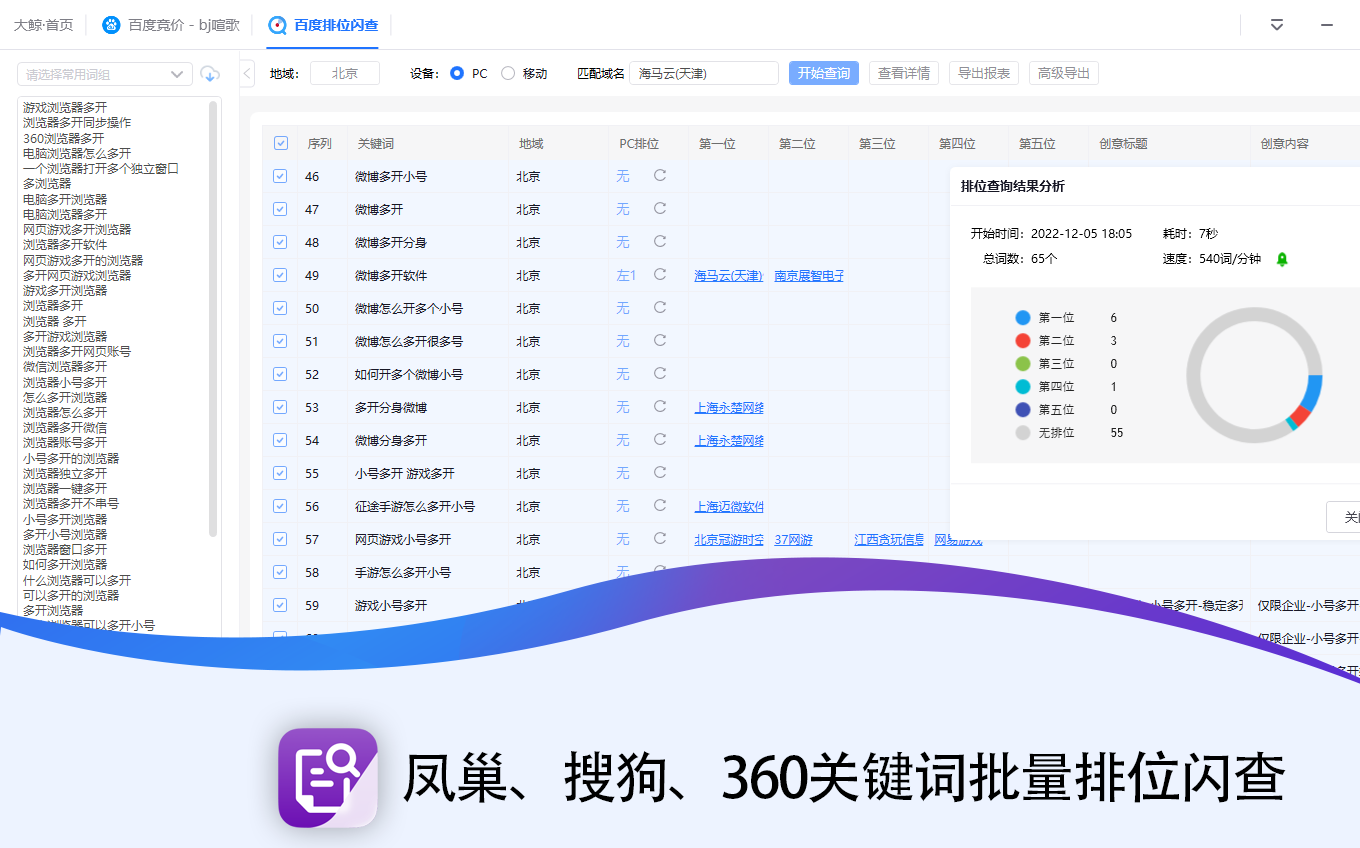Screen dimensions: 1360x848
Task: Click the blue 第一位 legend swatch
Action: [x=1022, y=318]
